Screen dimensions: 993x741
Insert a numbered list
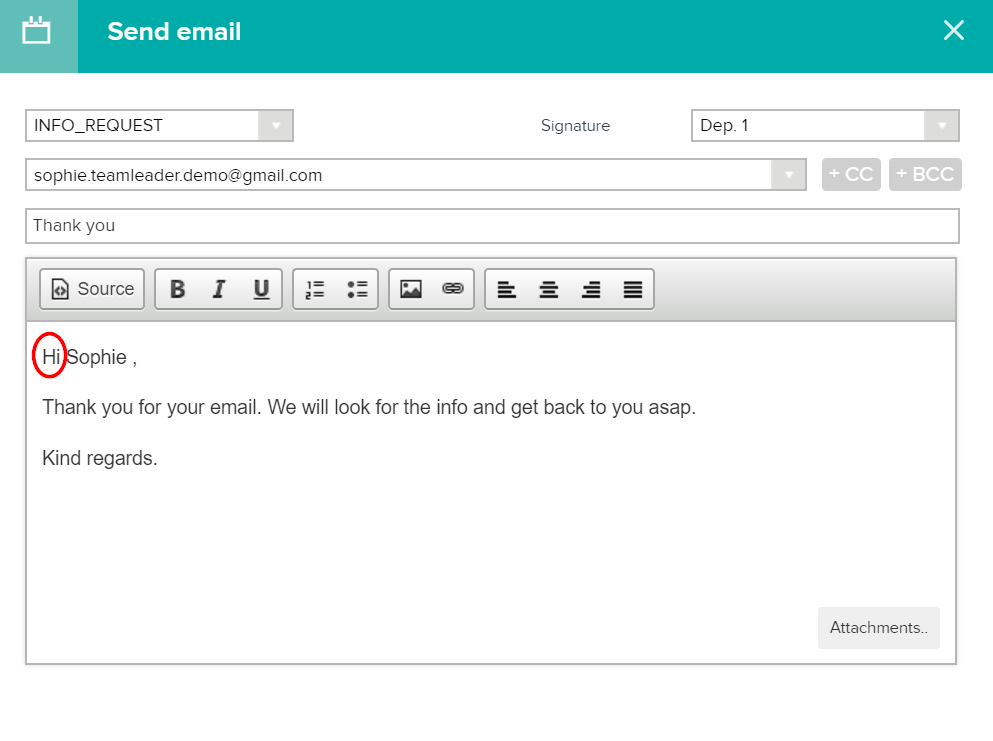pyautogui.click(x=315, y=289)
